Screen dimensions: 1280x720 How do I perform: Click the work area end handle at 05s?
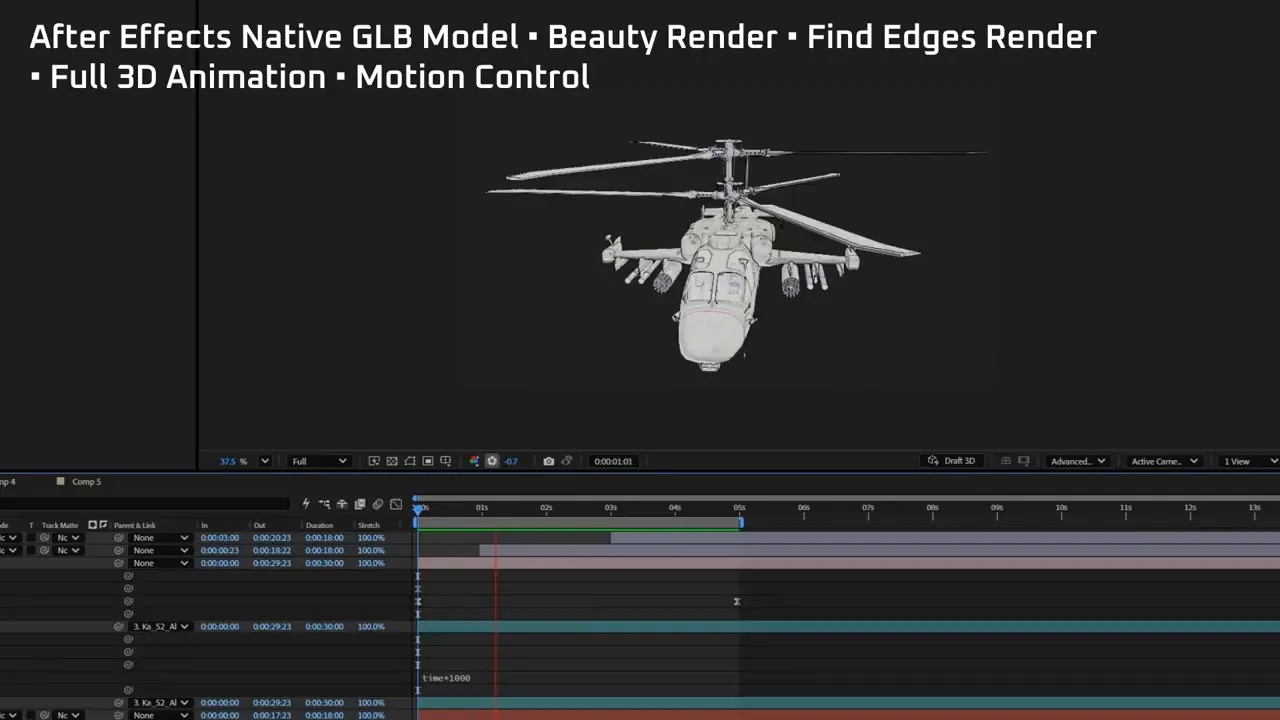coord(741,522)
